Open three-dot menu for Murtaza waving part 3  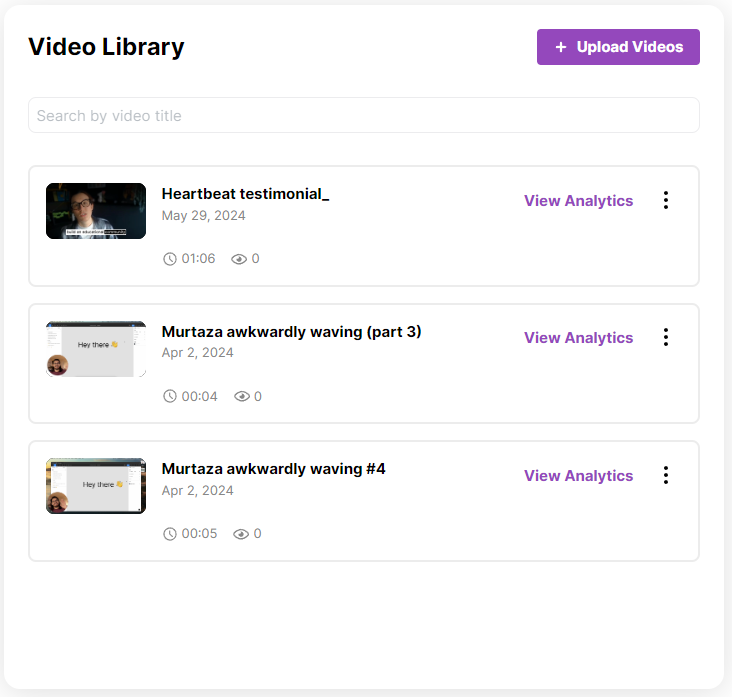pos(666,338)
